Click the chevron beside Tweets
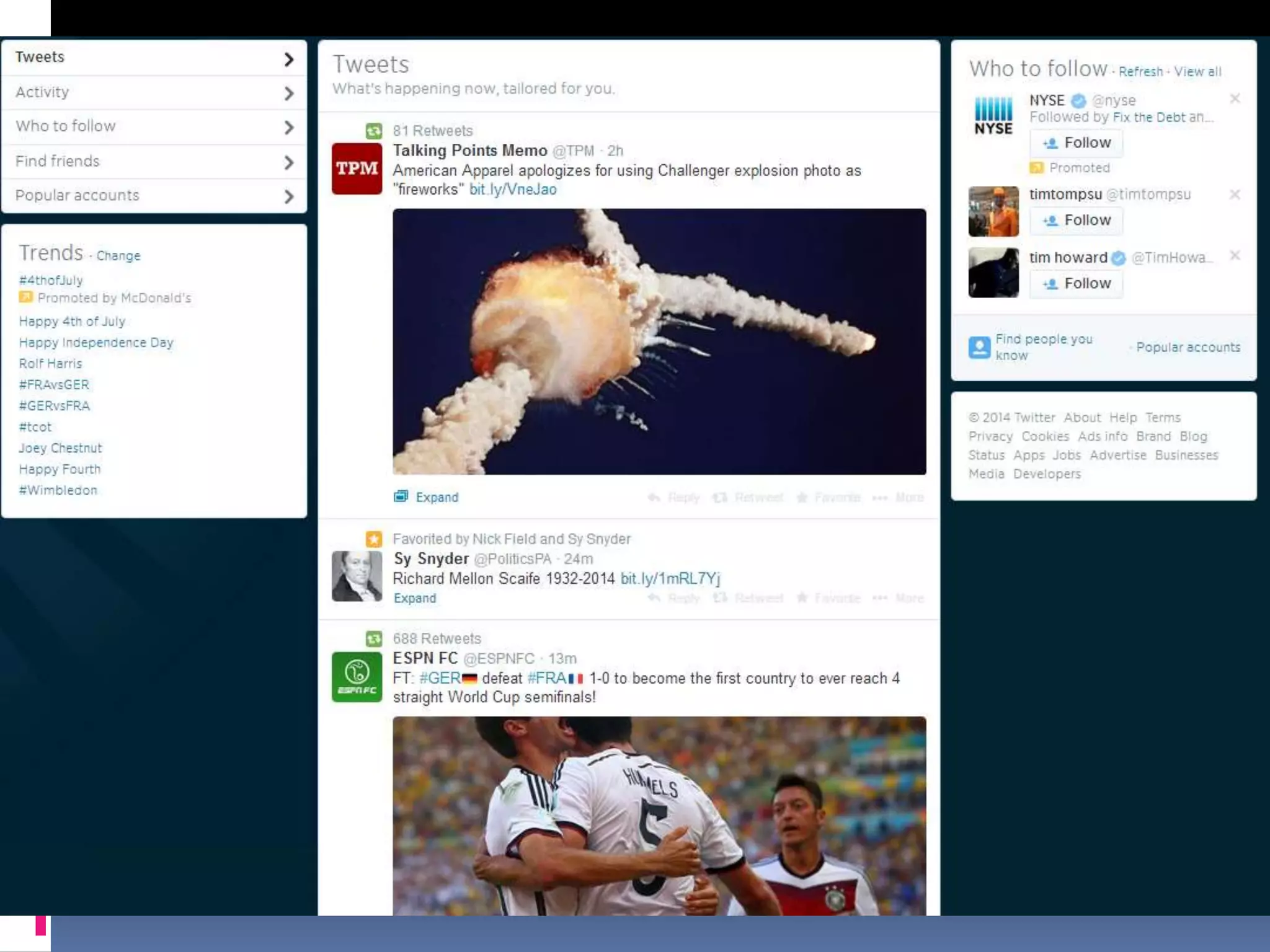This screenshot has width=1270, height=952. (288, 59)
